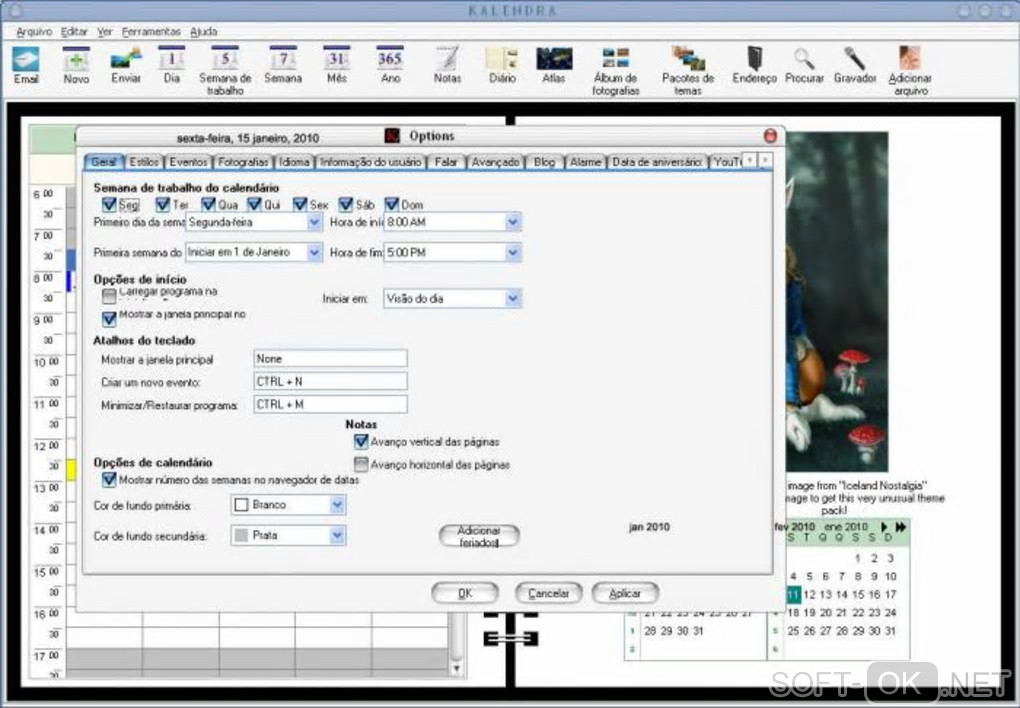Toggle the Seg workday checkbox
The image size is (1020, 708).
tap(109, 204)
